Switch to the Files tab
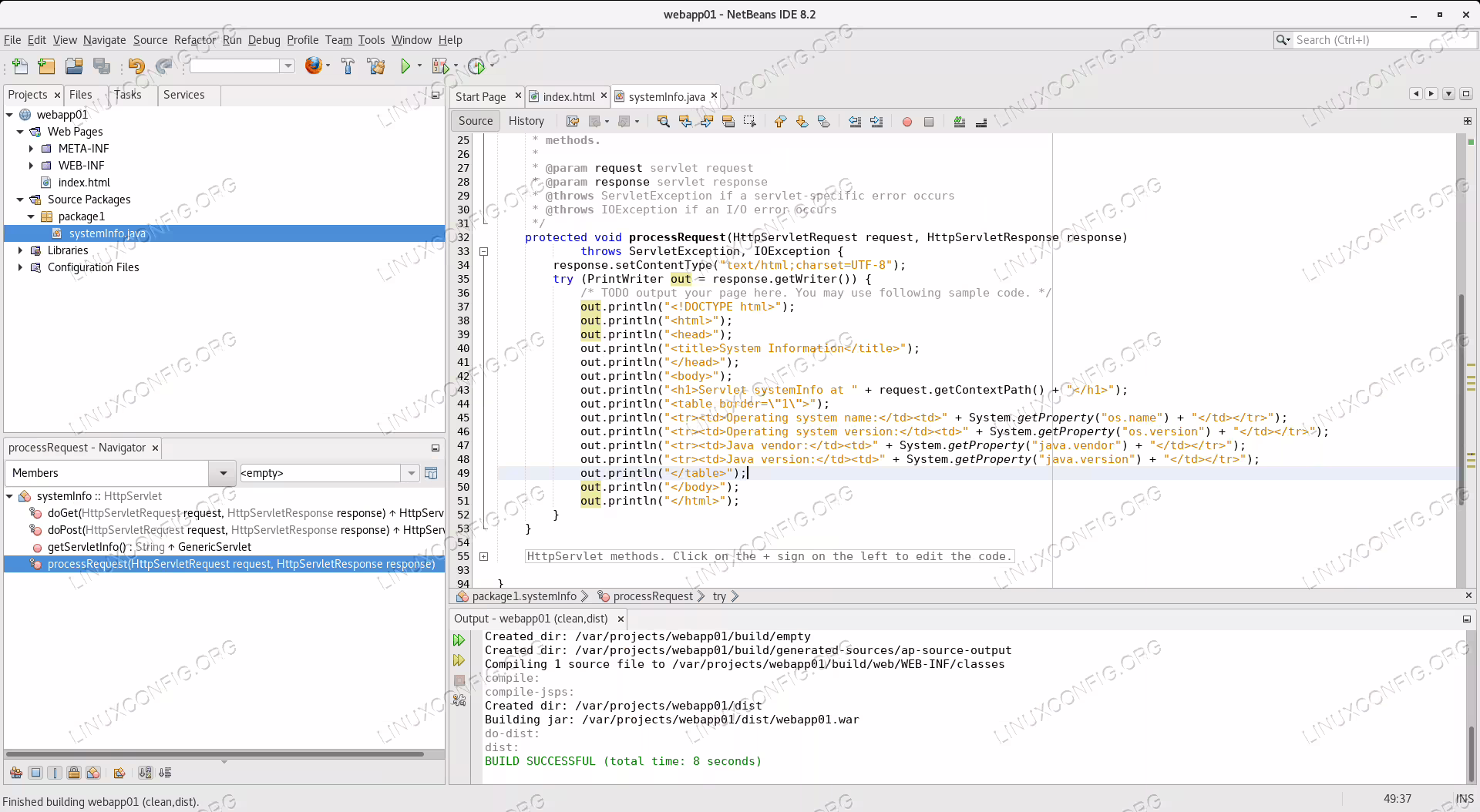Viewport: 1480px width, 812px height. 80,95
